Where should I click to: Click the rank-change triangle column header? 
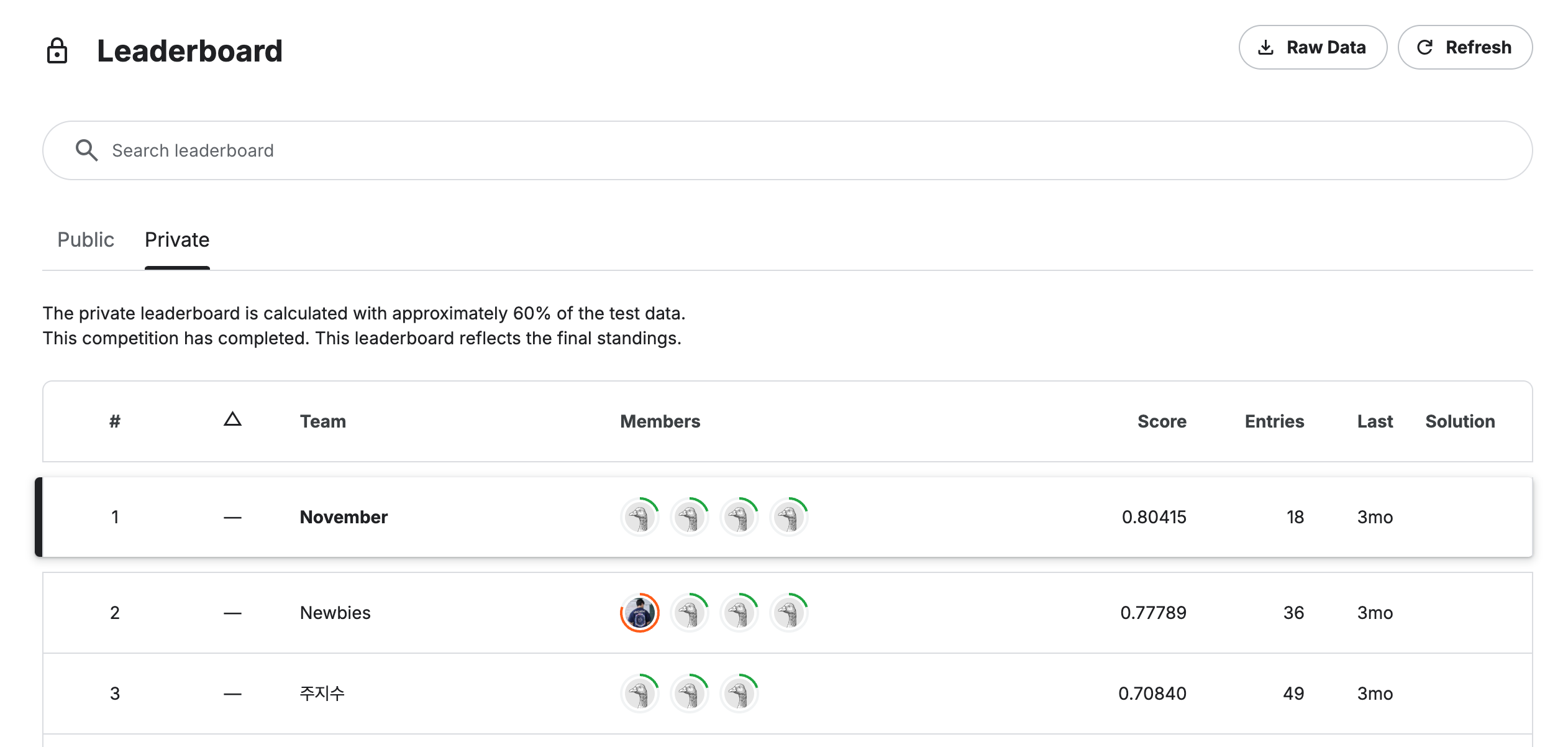(232, 421)
